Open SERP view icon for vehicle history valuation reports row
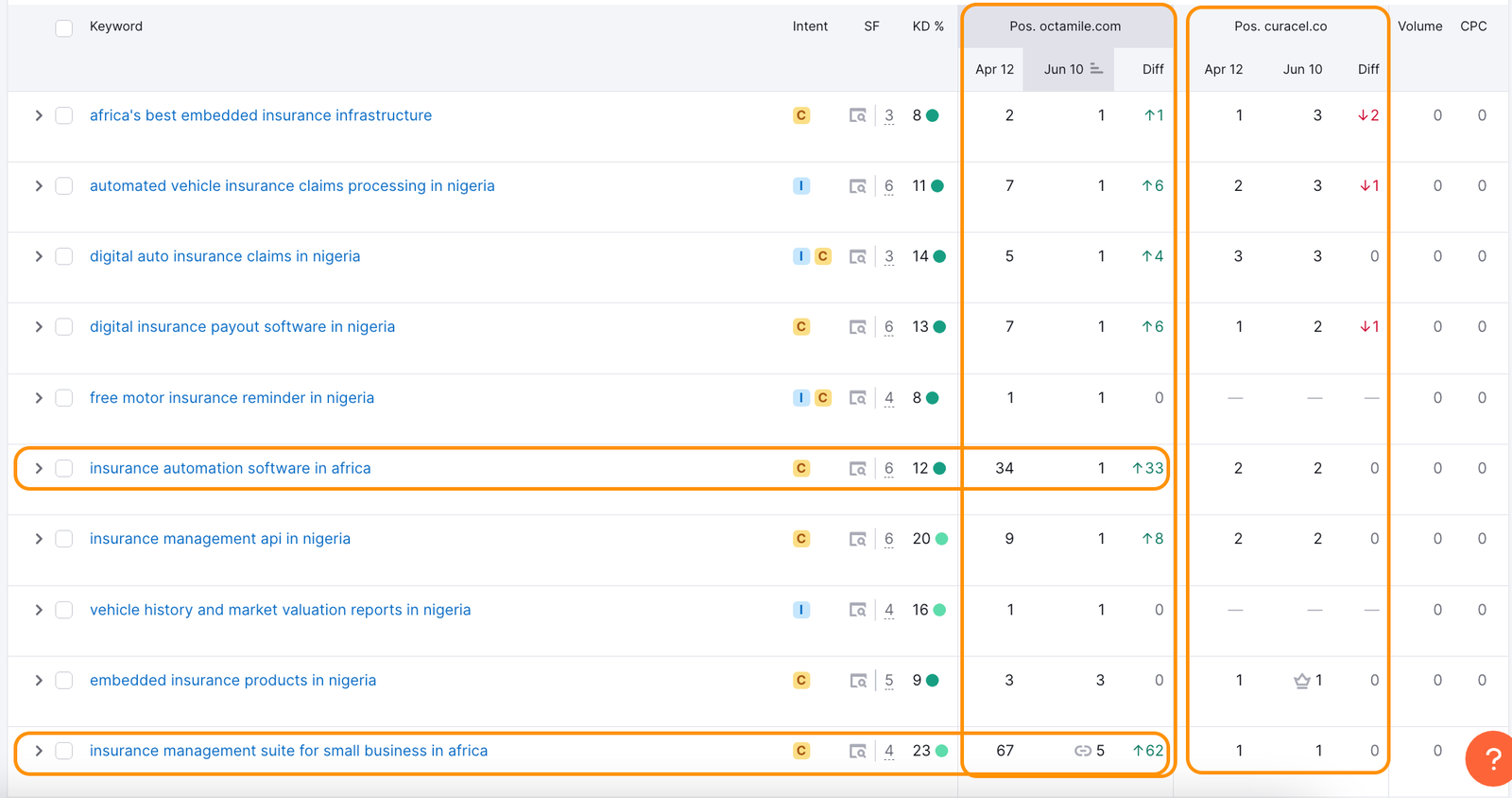 pyautogui.click(x=857, y=610)
